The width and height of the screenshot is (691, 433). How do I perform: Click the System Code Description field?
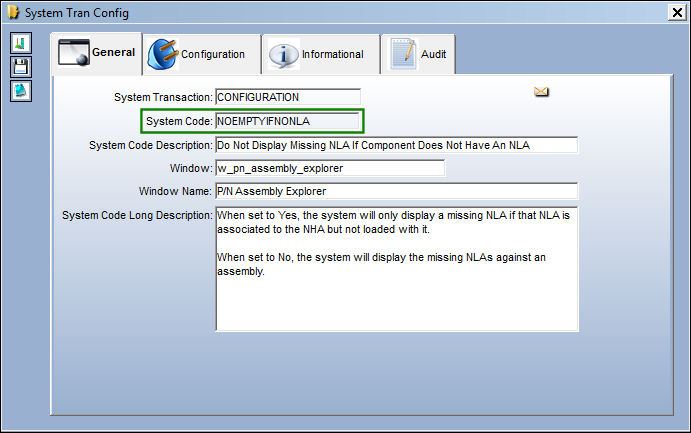pyautogui.click(x=397, y=145)
